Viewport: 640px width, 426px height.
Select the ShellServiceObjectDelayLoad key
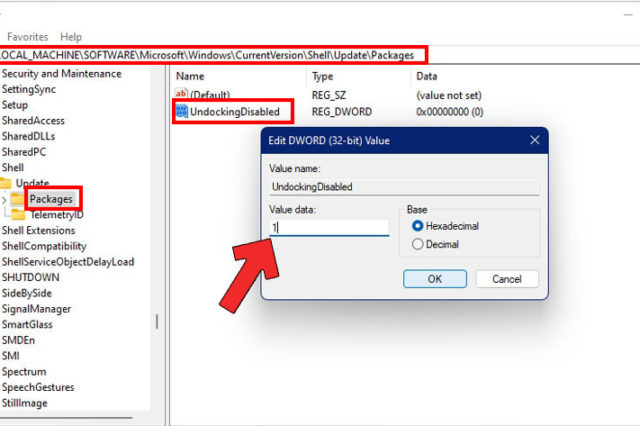click(68, 262)
